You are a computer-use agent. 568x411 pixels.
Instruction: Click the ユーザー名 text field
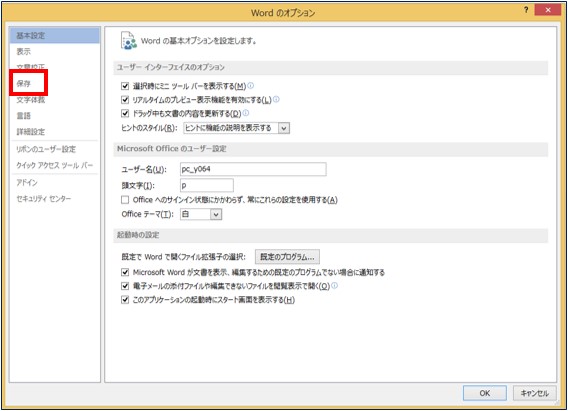pos(253,169)
